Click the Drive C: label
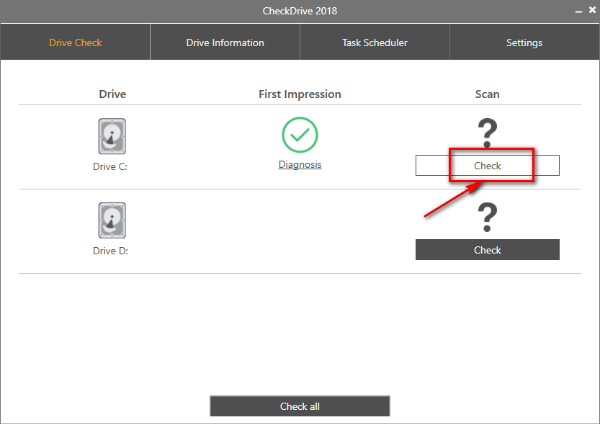601x424 pixels. tap(110, 167)
